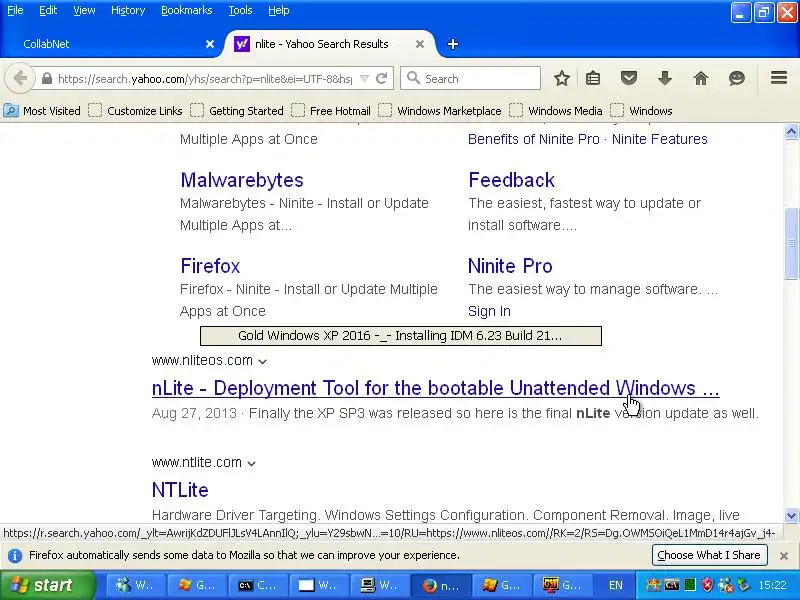Viewport: 800px width, 600px height.
Task: Open the Edit menu
Action: click(48, 10)
